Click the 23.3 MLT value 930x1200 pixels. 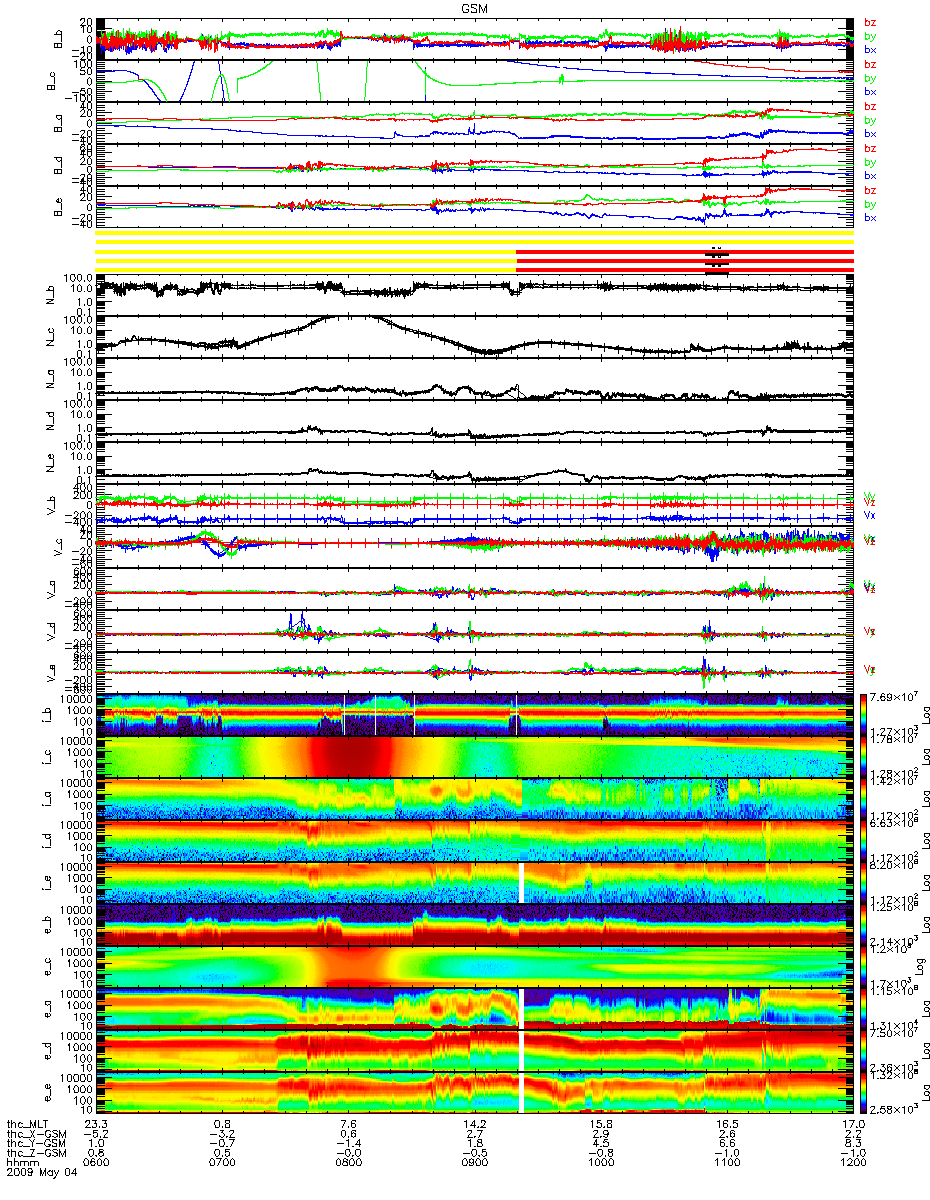point(96,1124)
